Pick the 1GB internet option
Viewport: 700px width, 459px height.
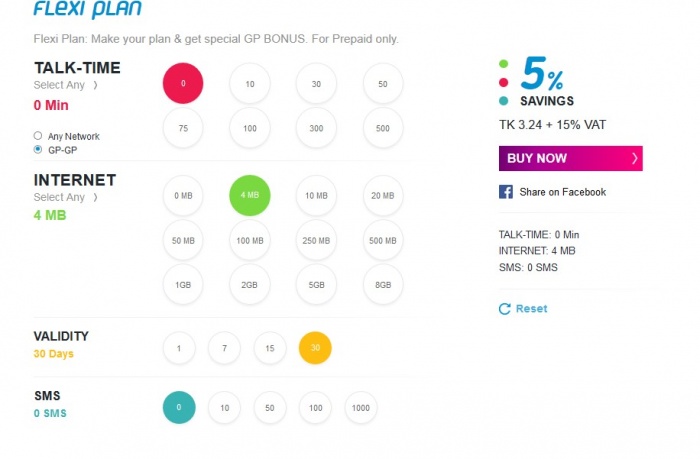pyautogui.click(x=183, y=284)
